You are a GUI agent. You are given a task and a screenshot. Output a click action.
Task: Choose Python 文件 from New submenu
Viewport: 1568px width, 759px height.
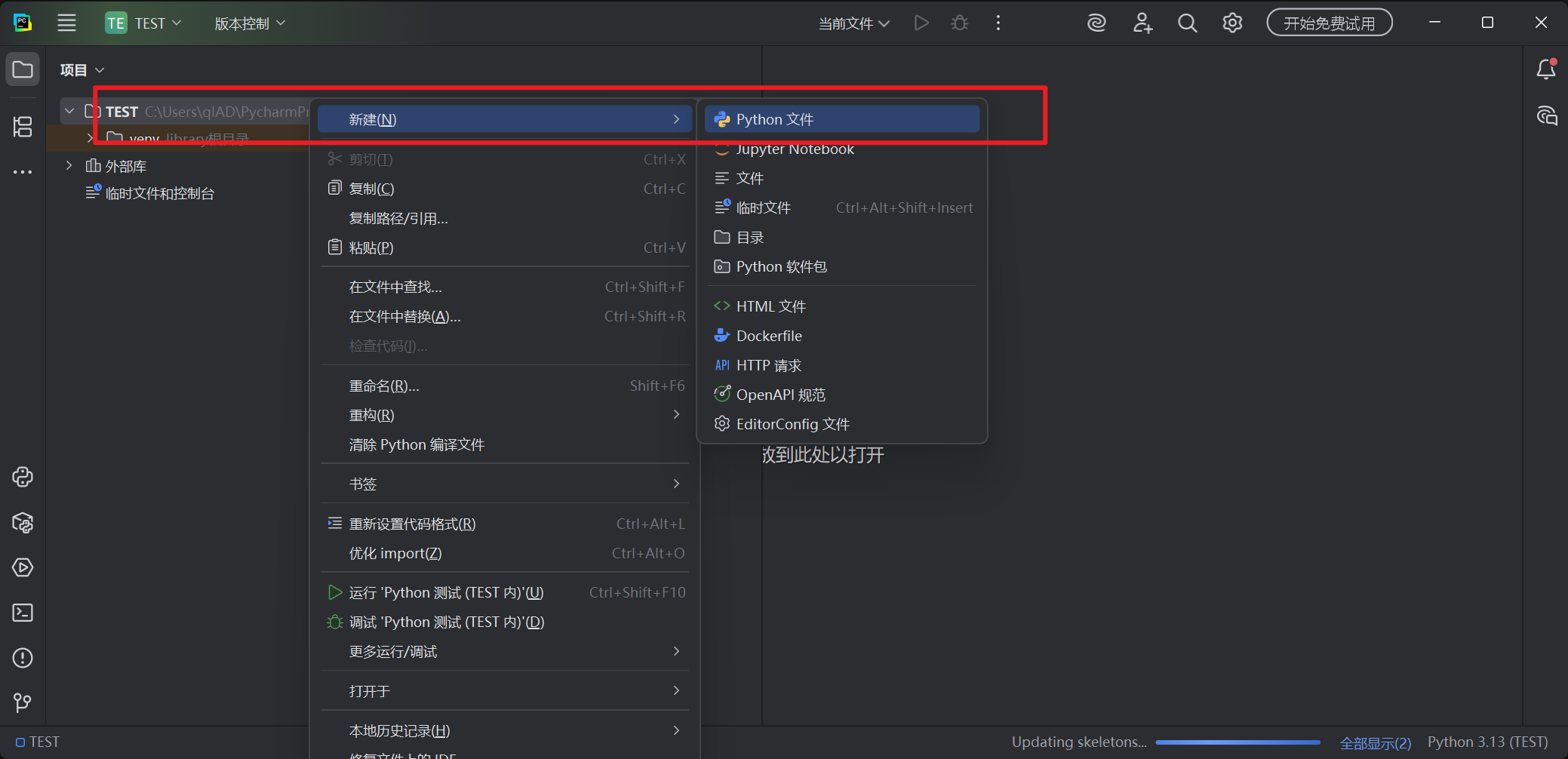tap(842, 119)
